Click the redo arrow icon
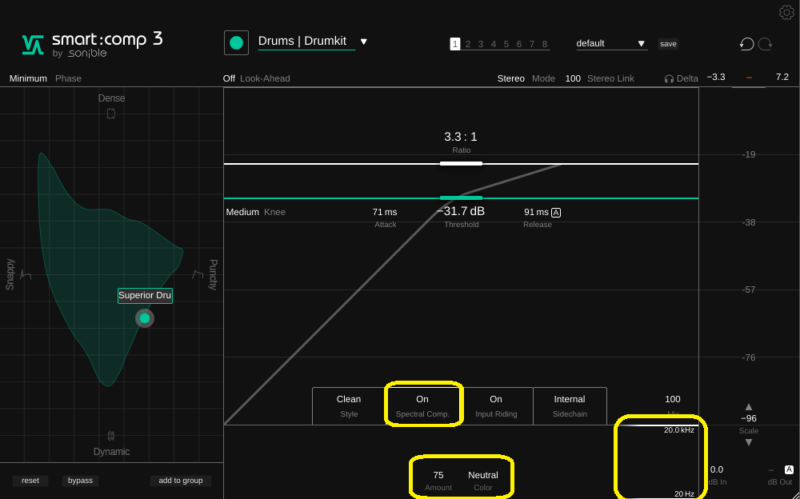The image size is (800, 499). 766,44
